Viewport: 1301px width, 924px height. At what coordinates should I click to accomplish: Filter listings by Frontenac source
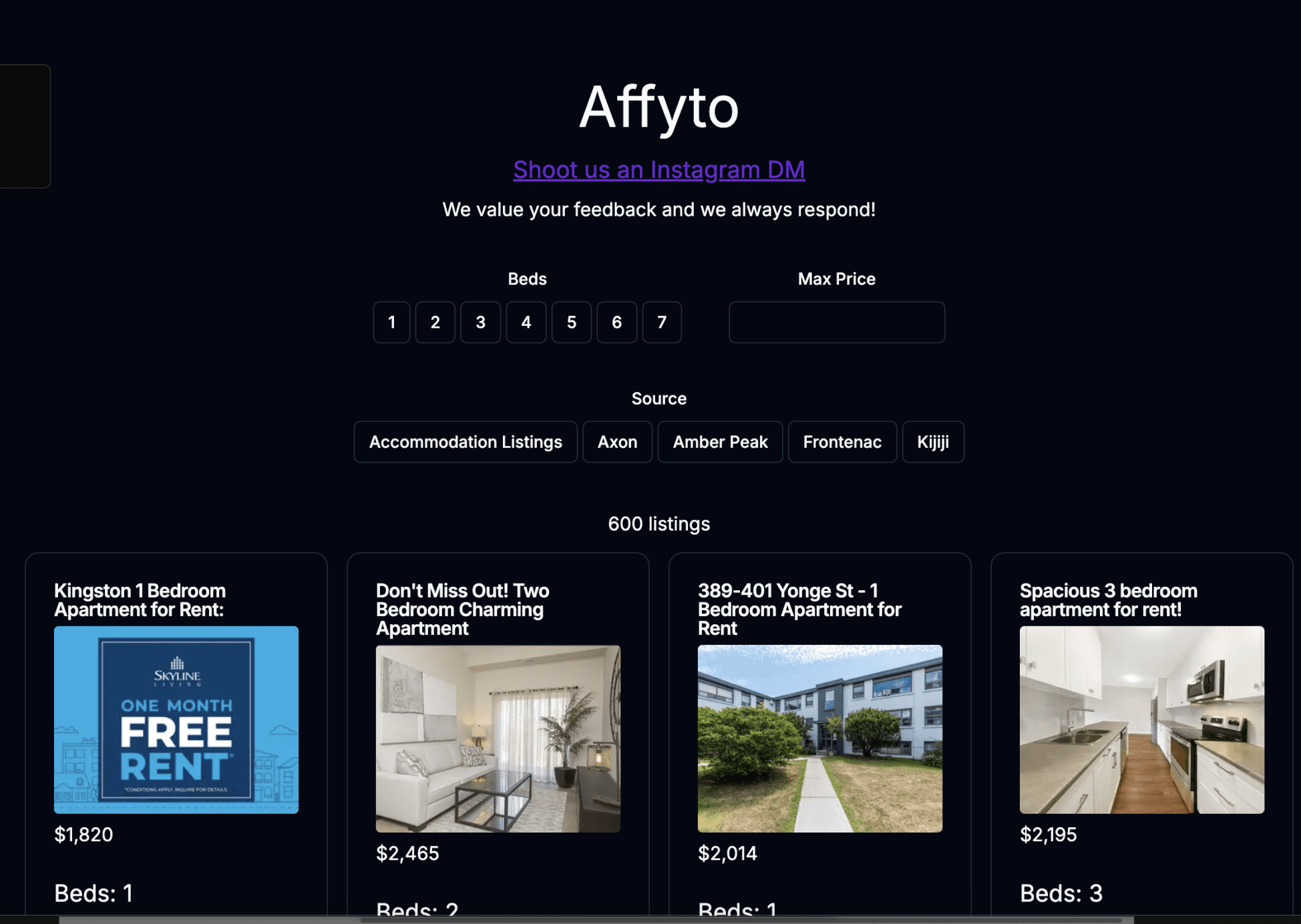point(842,442)
